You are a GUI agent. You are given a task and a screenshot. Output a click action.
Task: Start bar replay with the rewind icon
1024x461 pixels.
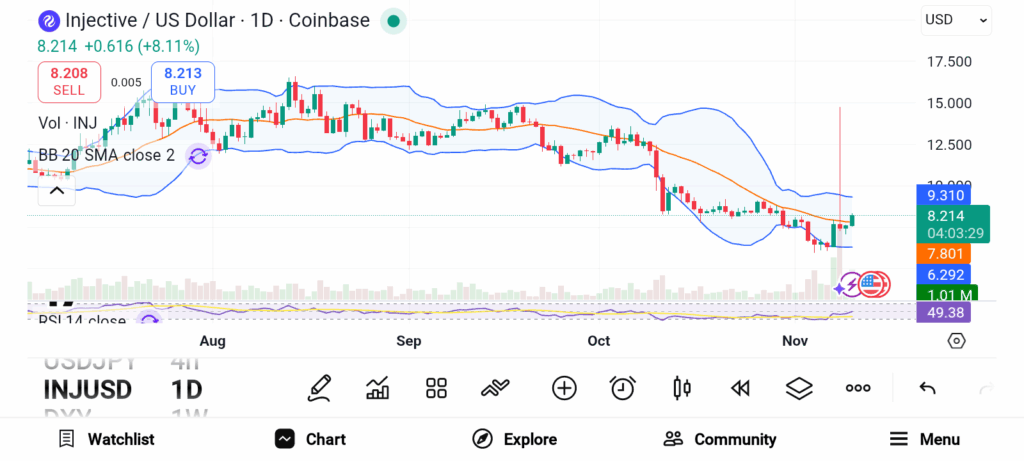[x=740, y=388]
